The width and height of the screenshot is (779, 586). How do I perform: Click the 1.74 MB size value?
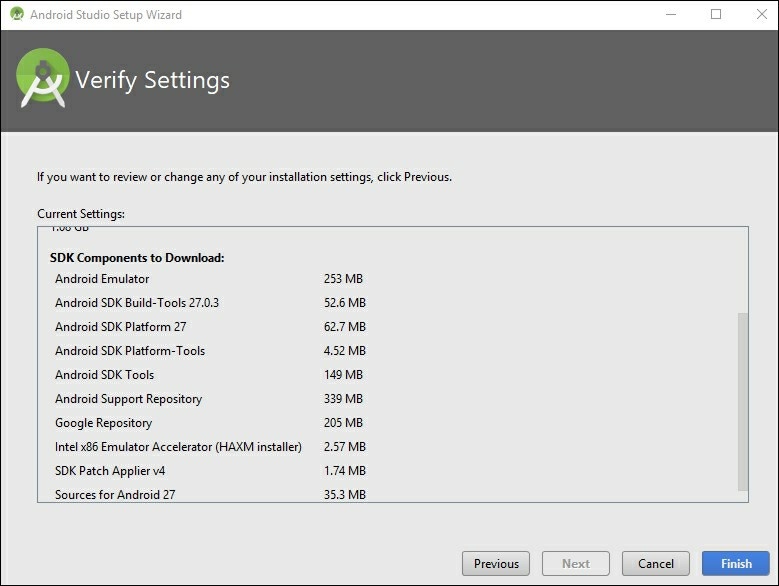345,471
